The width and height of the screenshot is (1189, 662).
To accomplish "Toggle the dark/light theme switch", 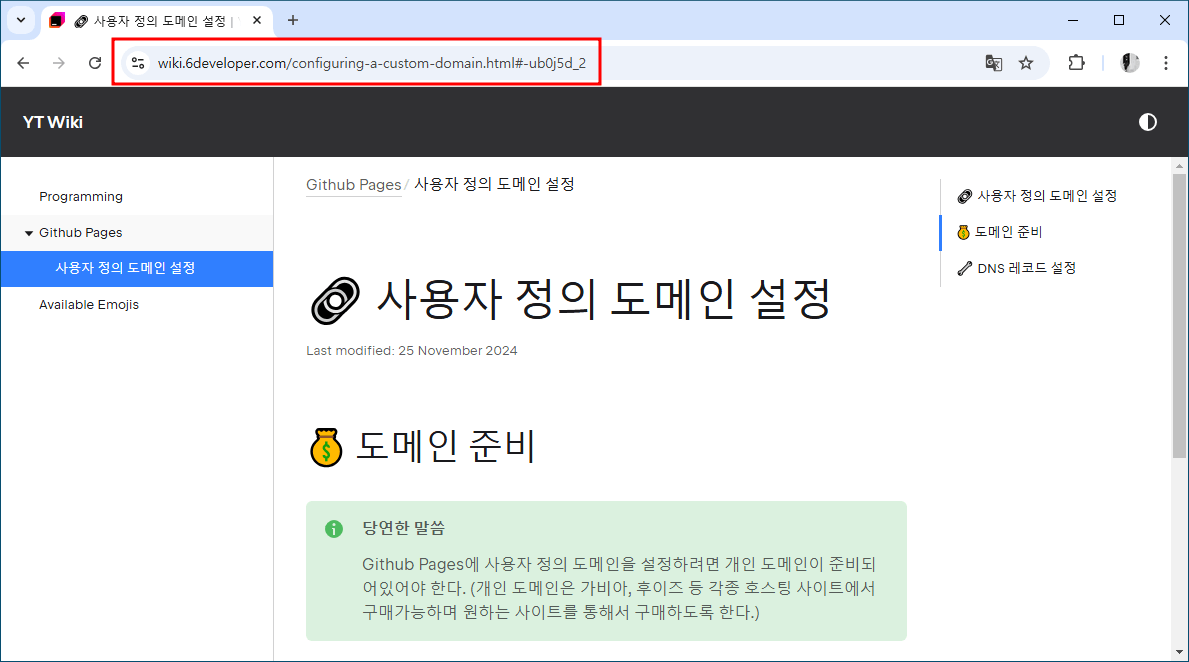I will tap(1147, 122).
